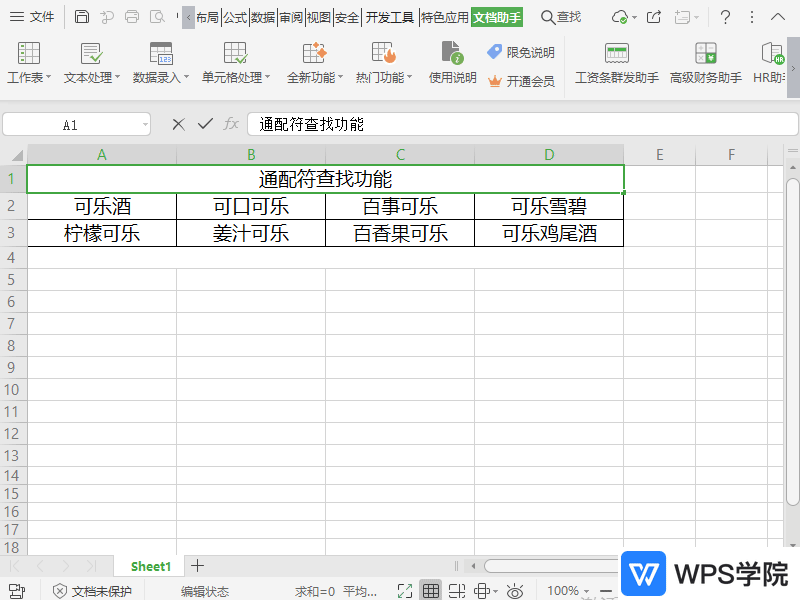Select the Sheet1 worksheet tab
The height and width of the screenshot is (600, 800).
click(x=150, y=566)
